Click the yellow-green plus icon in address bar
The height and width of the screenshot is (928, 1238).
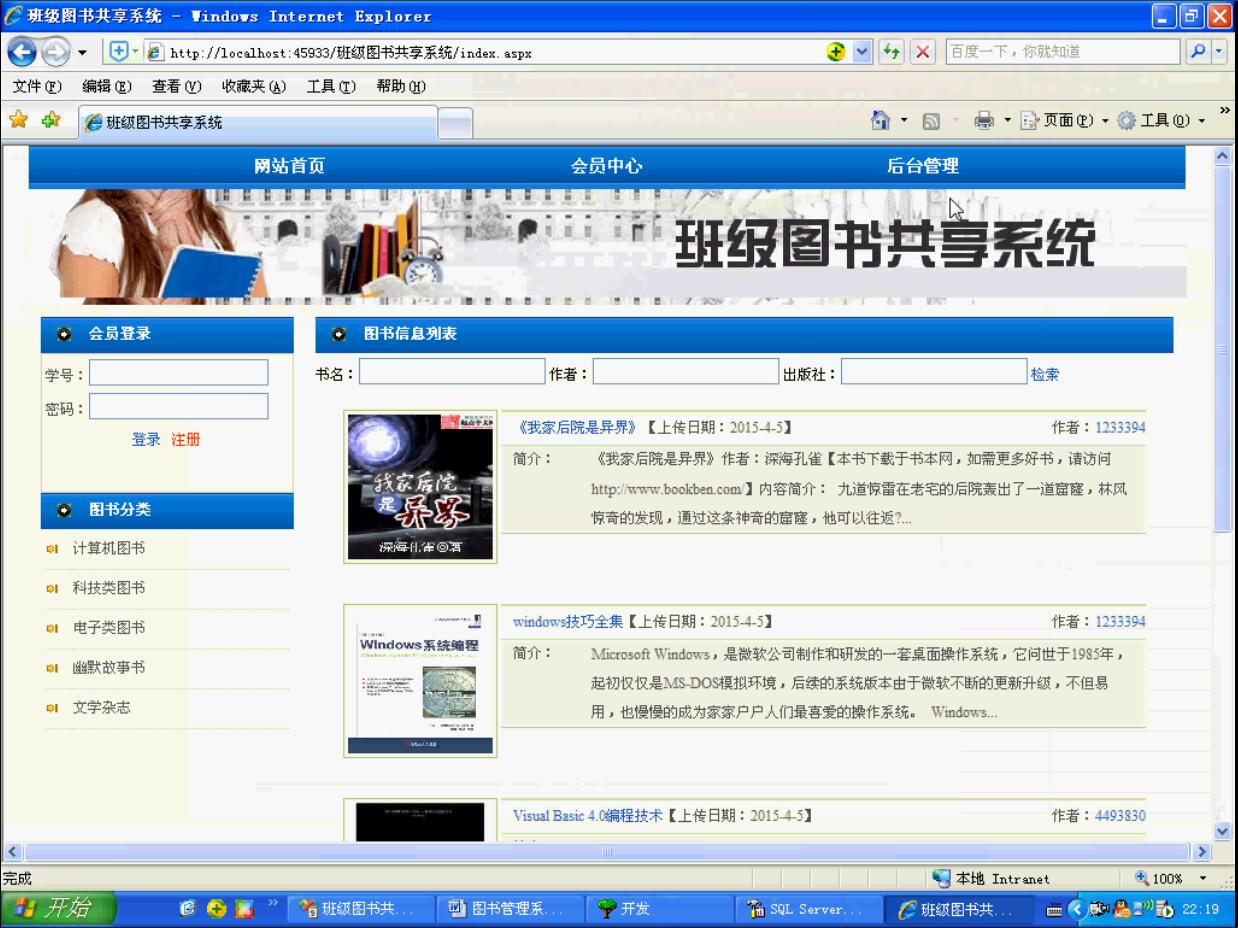[836, 52]
